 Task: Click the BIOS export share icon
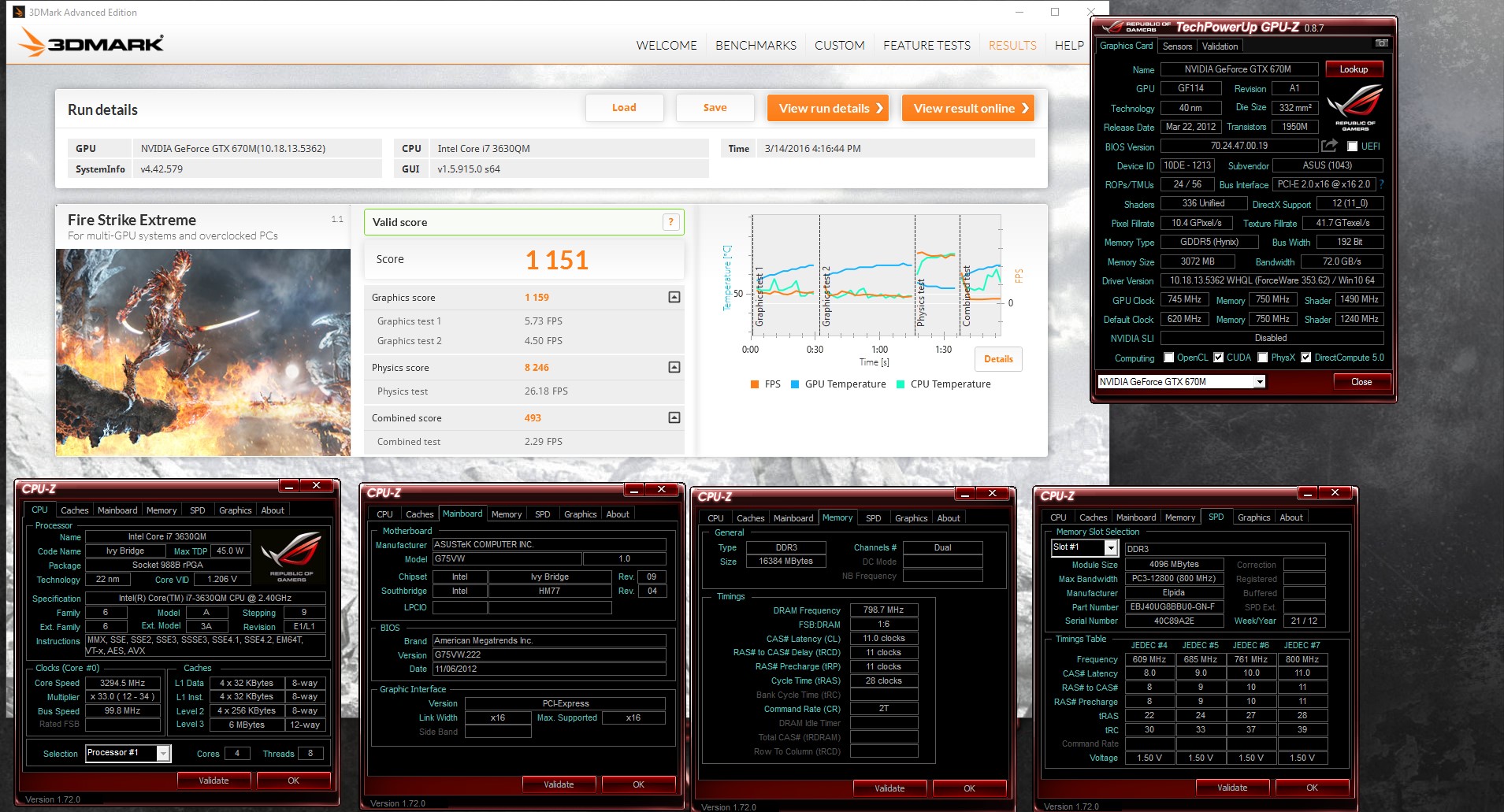pos(1330,146)
